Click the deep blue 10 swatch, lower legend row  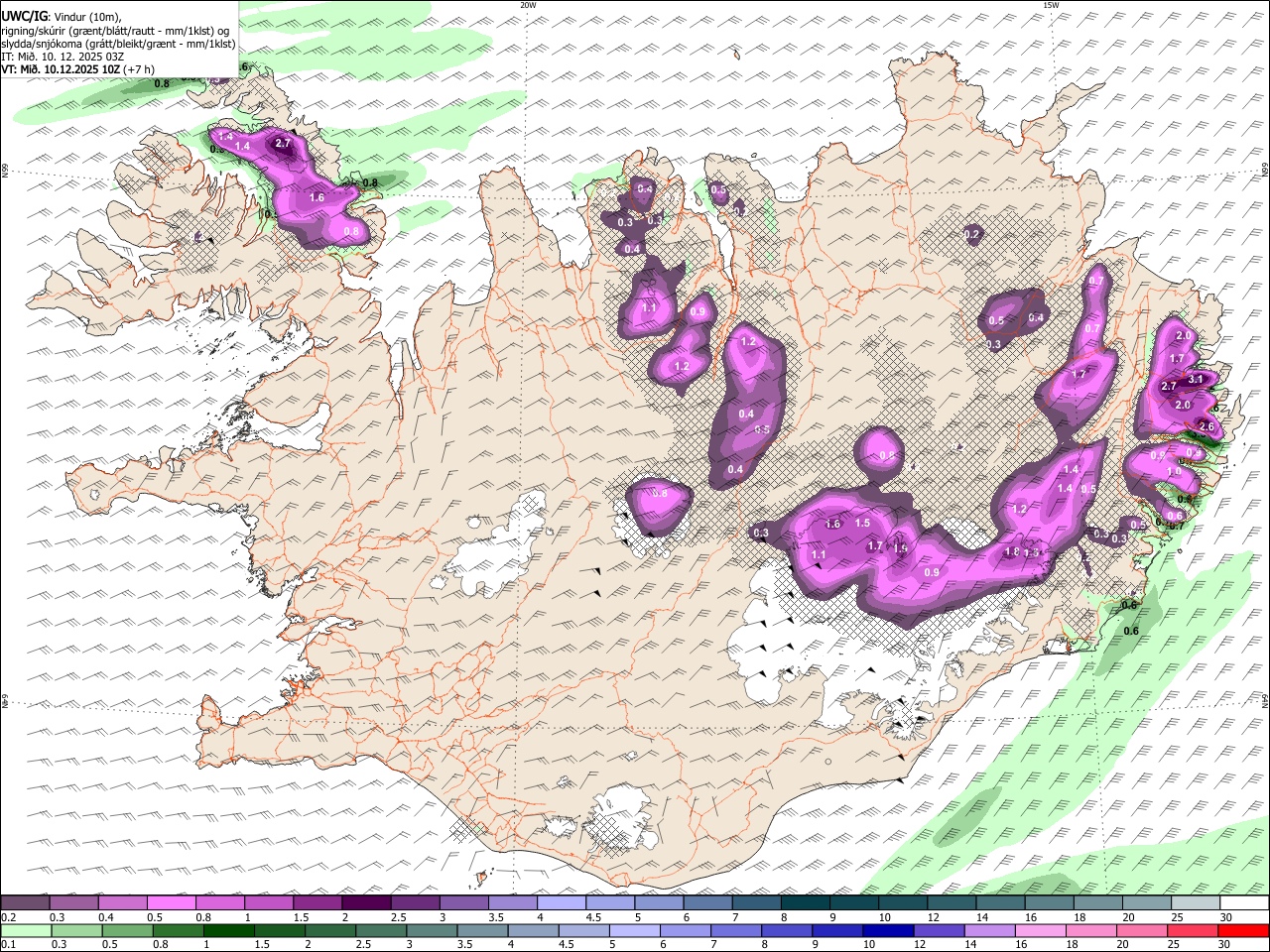pyautogui.click(x=887, y=931)
